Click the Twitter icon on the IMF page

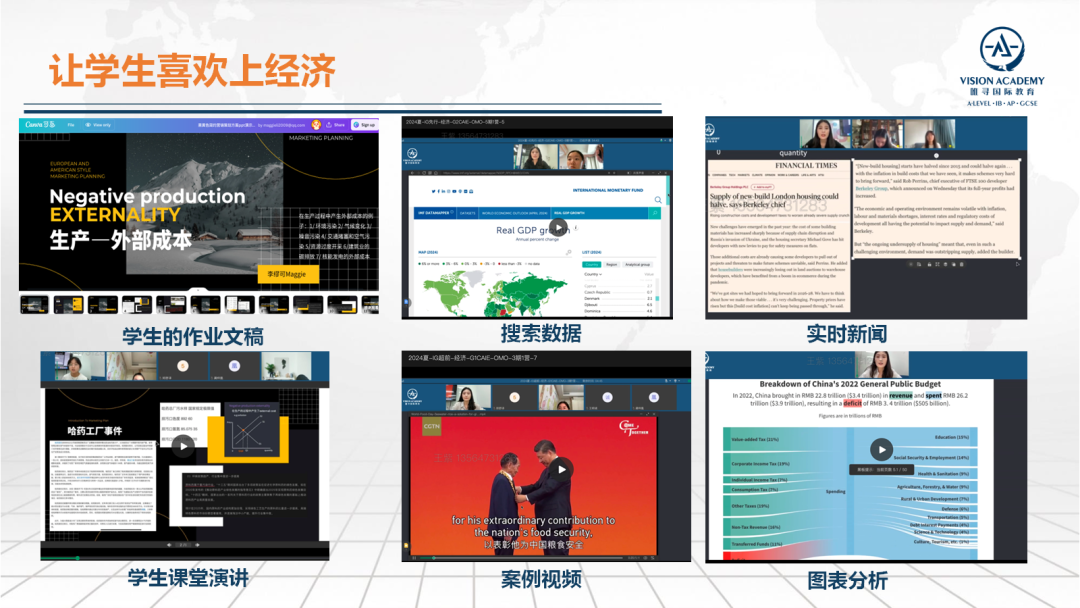pos(433,191)
